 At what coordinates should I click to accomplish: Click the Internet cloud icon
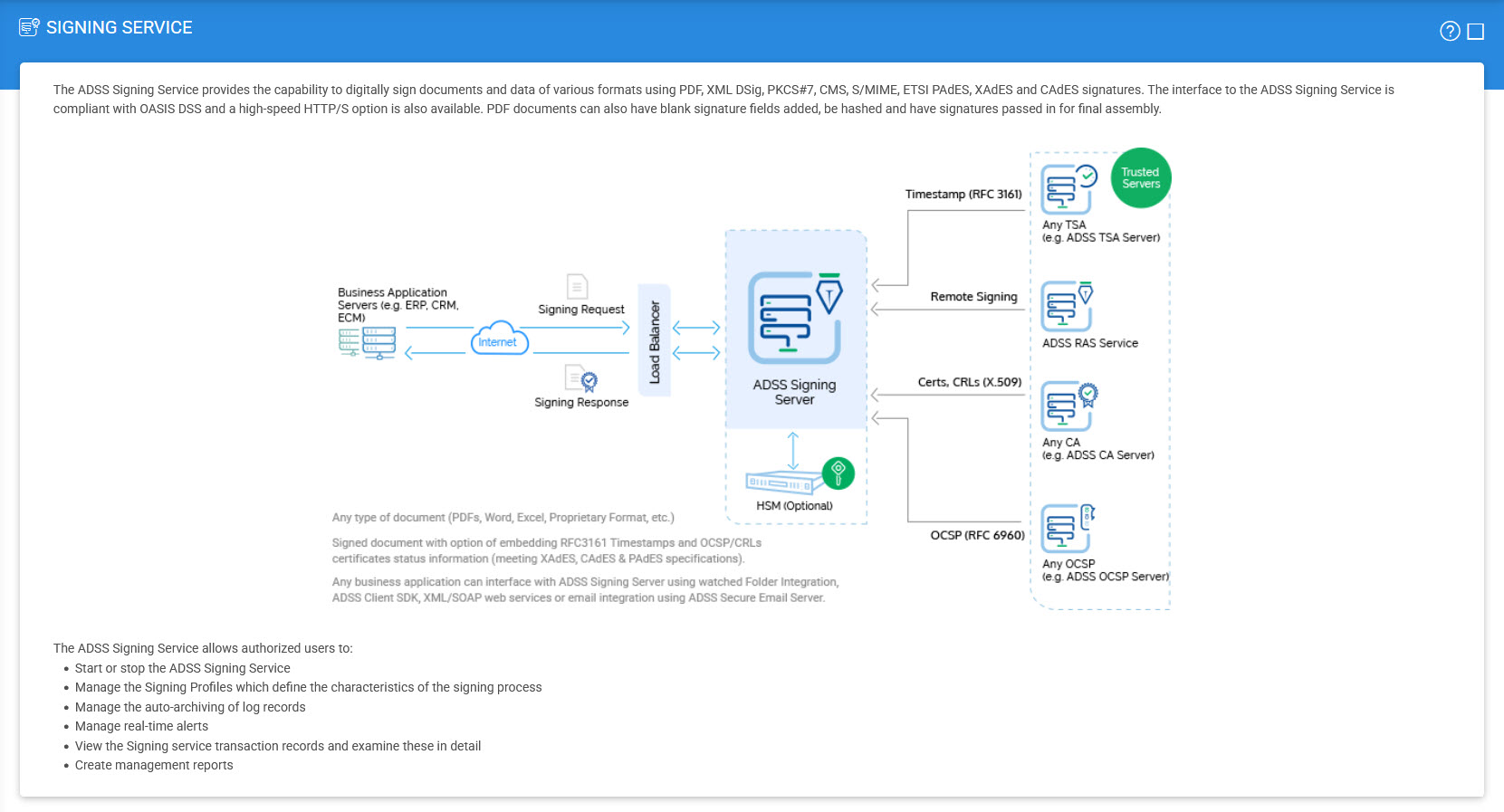pyautogui.click(x=499, y=339)
